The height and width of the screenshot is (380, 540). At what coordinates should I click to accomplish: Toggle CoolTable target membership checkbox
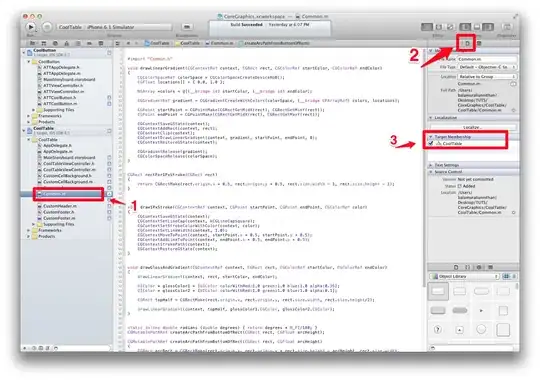point(430,143)
